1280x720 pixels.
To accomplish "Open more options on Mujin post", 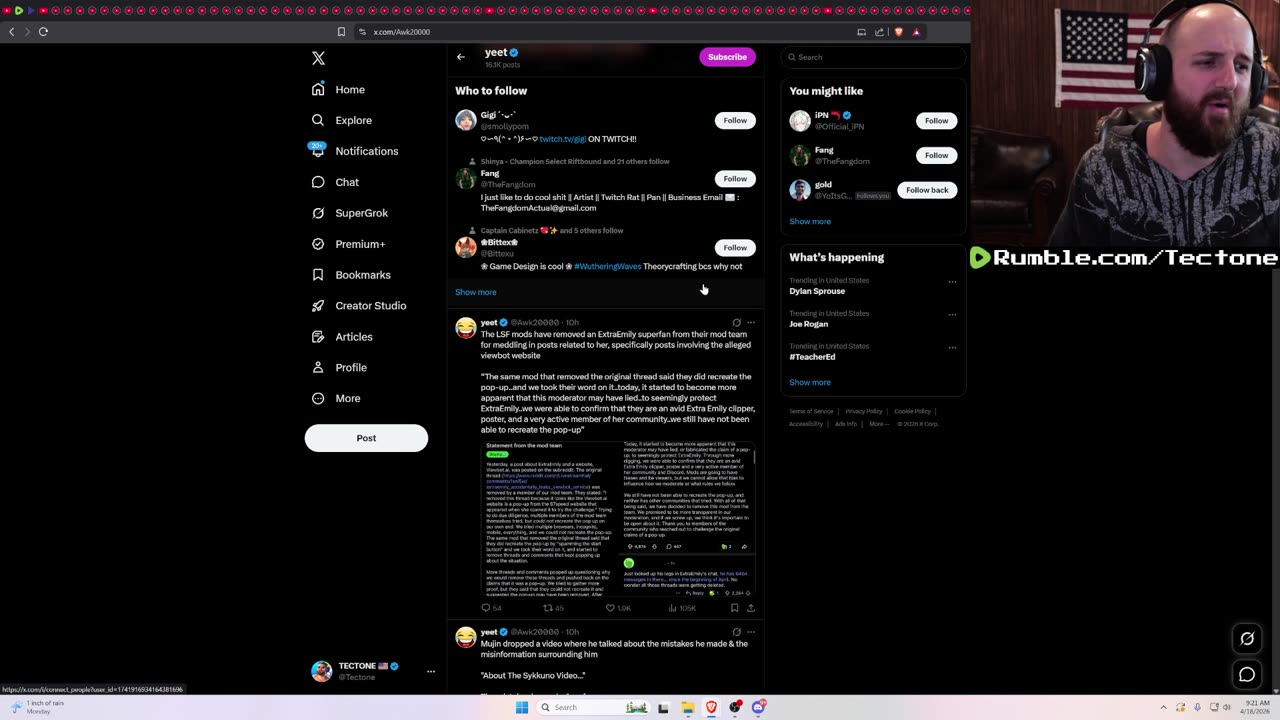I will click(751, 632).
